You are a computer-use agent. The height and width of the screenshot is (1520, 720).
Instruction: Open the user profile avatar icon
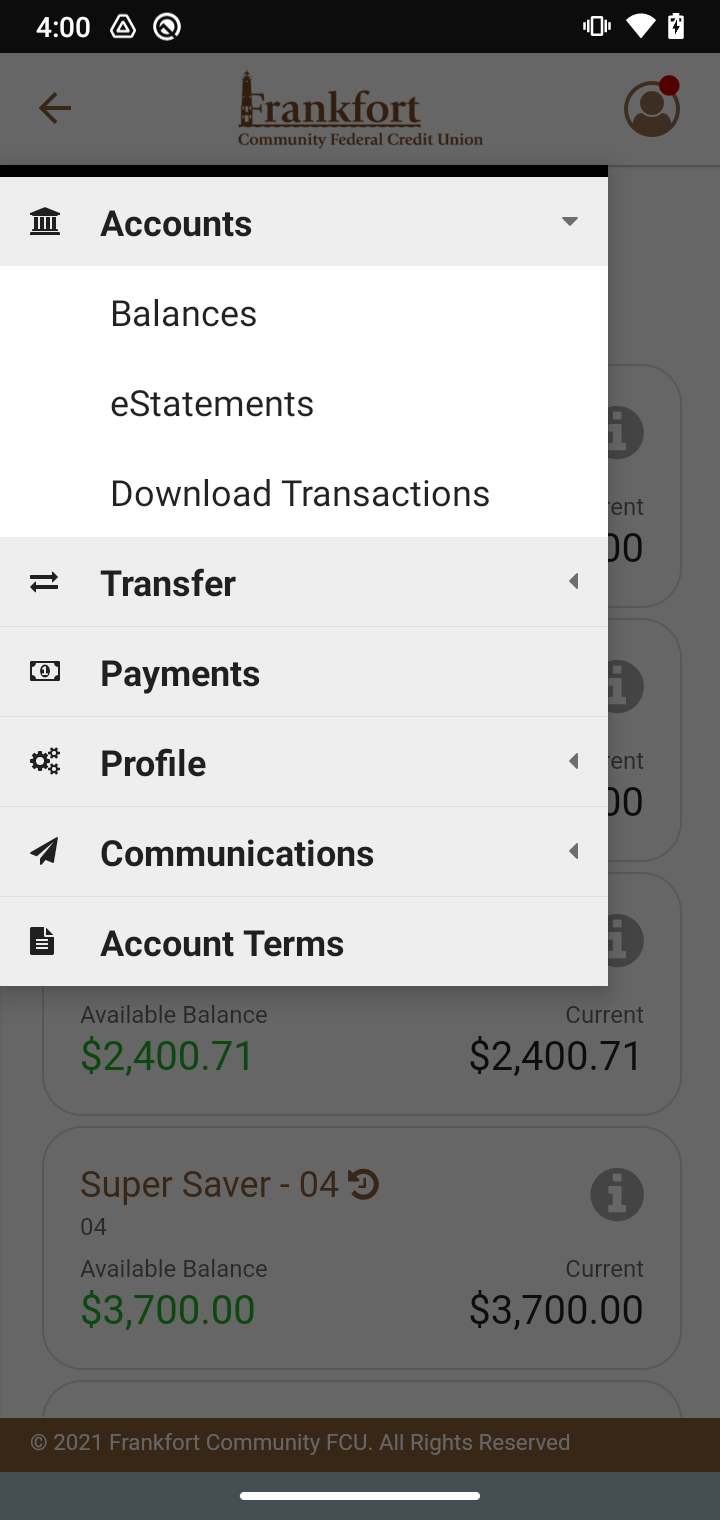(652, 108)
